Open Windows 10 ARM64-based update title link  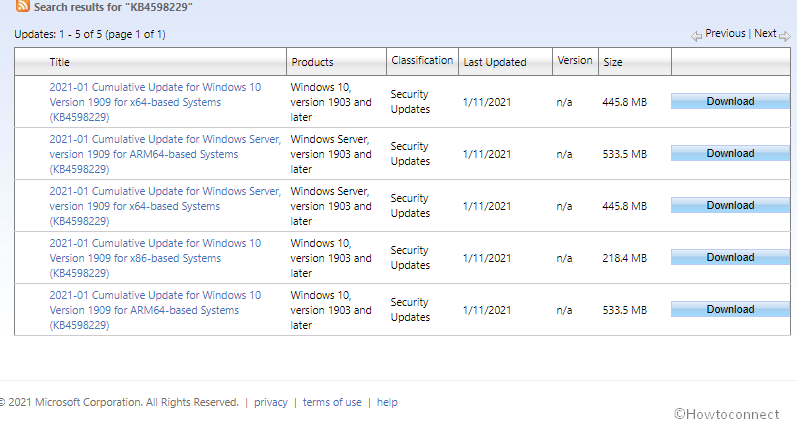(x=155, y=310)
